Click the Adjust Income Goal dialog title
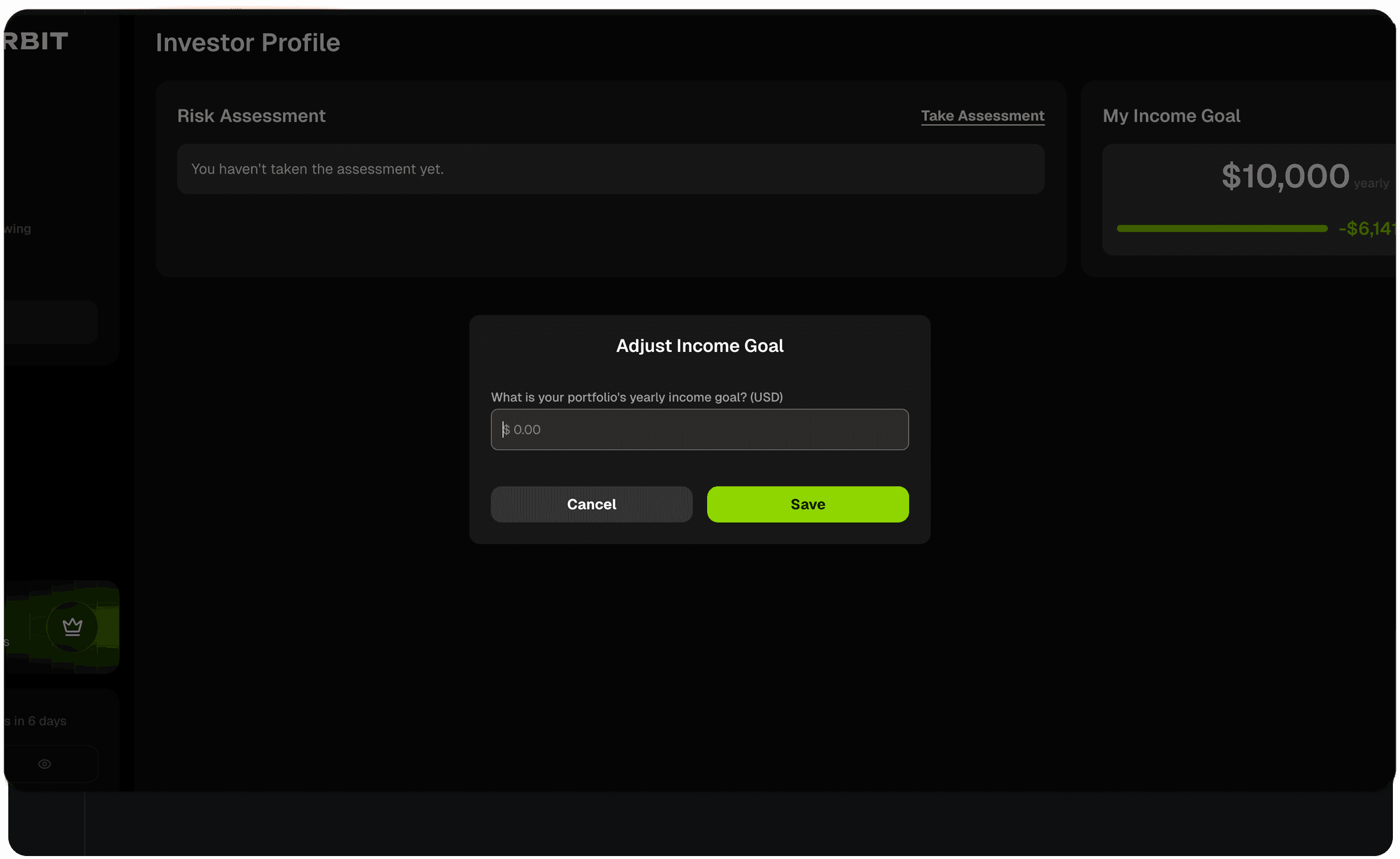 tap(699, 345)
